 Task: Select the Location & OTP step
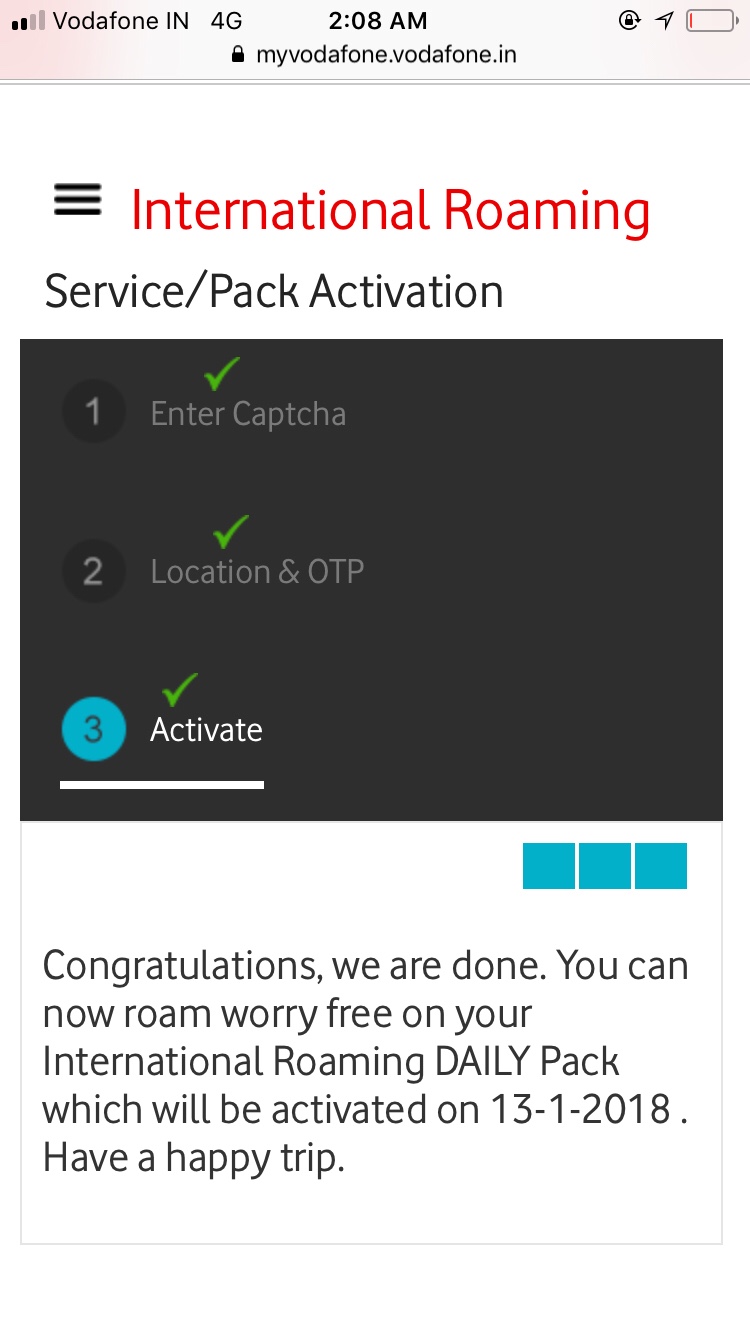[257, 571]
